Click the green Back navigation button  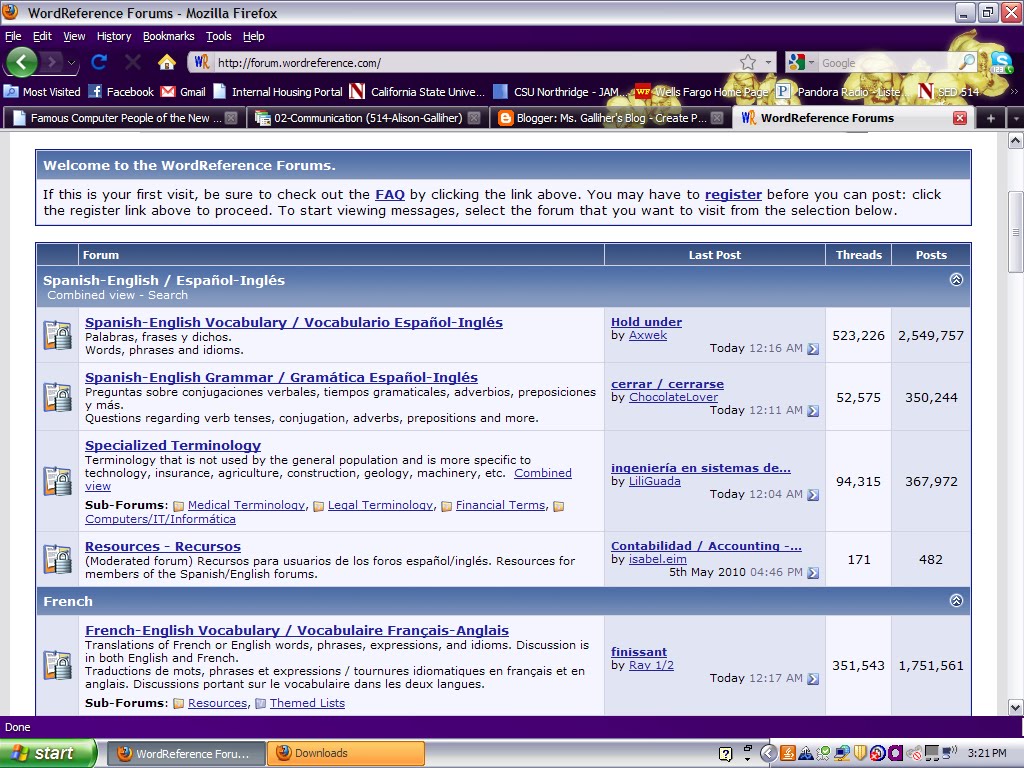22,63
